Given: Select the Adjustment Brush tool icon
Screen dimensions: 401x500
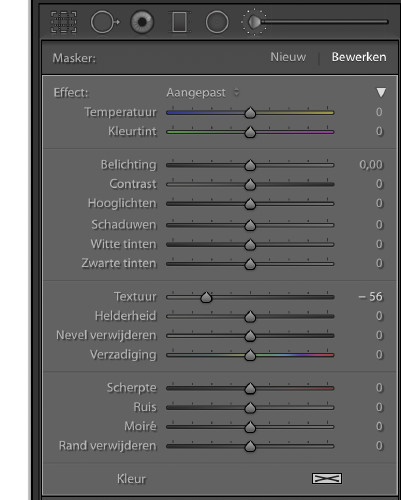Looking at the screenshot, I should tap(254, 22).
